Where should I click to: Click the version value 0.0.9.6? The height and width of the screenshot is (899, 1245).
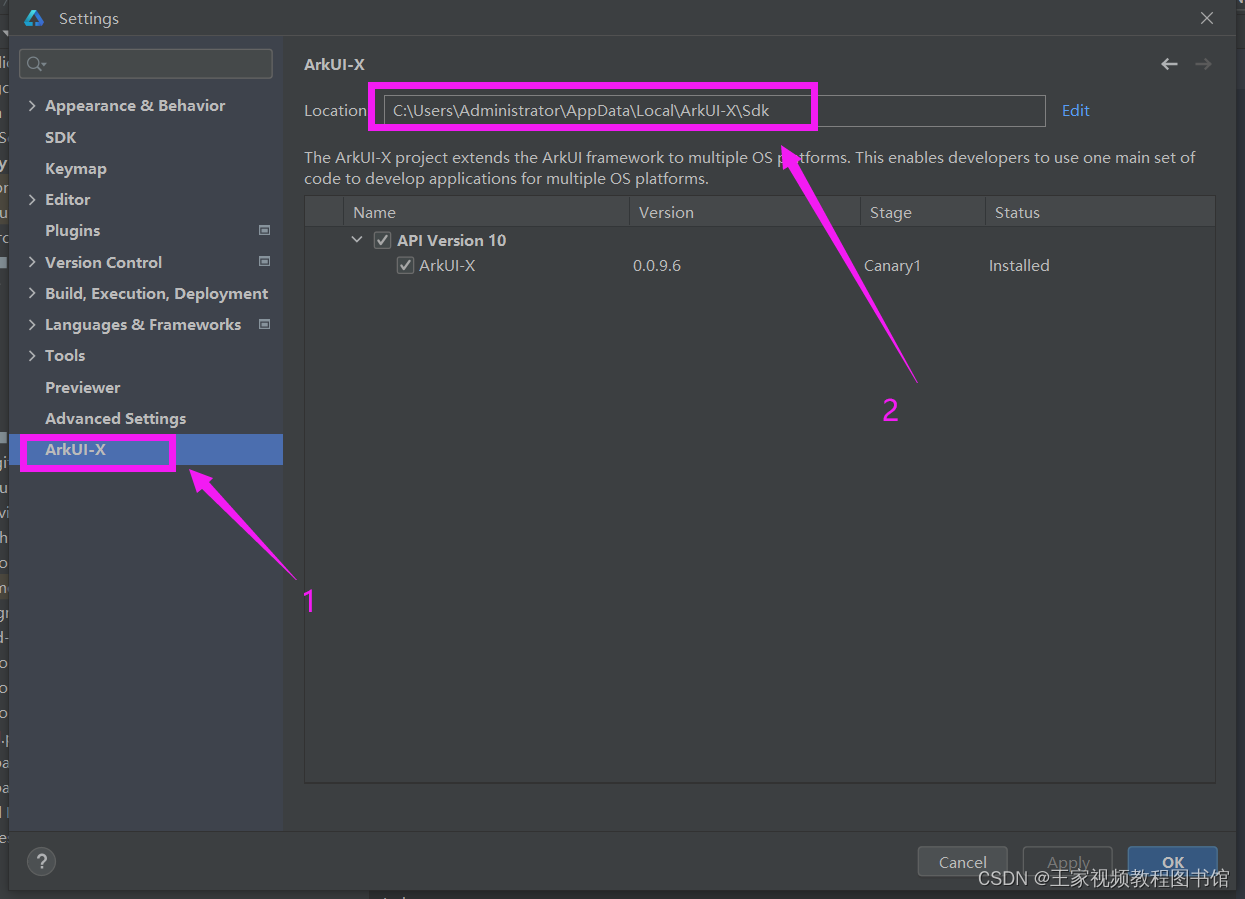[657, 265]
